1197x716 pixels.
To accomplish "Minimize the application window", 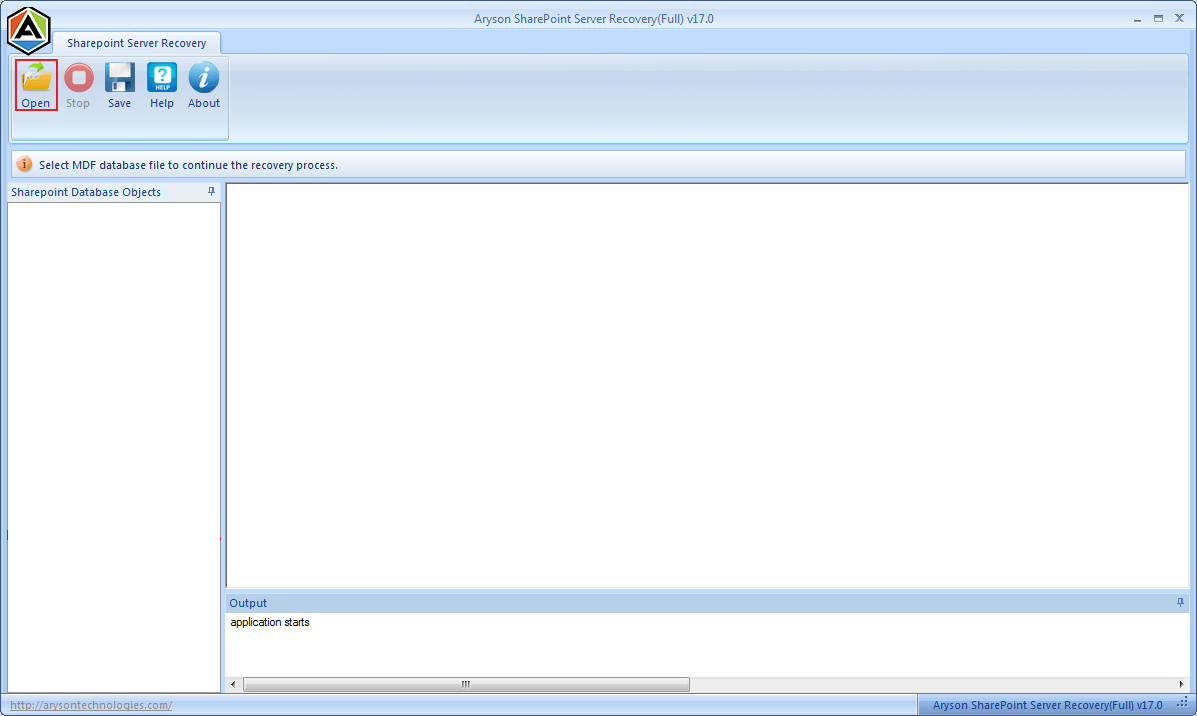I will pyautogui.click(x=1137, y=18).
